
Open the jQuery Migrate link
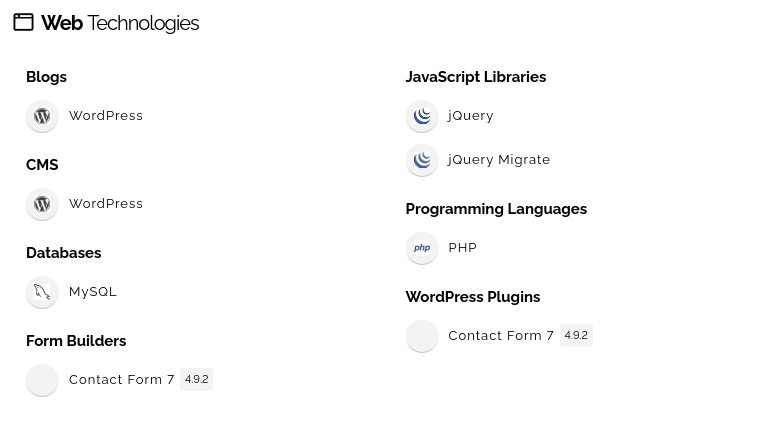[x=499, y=160]
